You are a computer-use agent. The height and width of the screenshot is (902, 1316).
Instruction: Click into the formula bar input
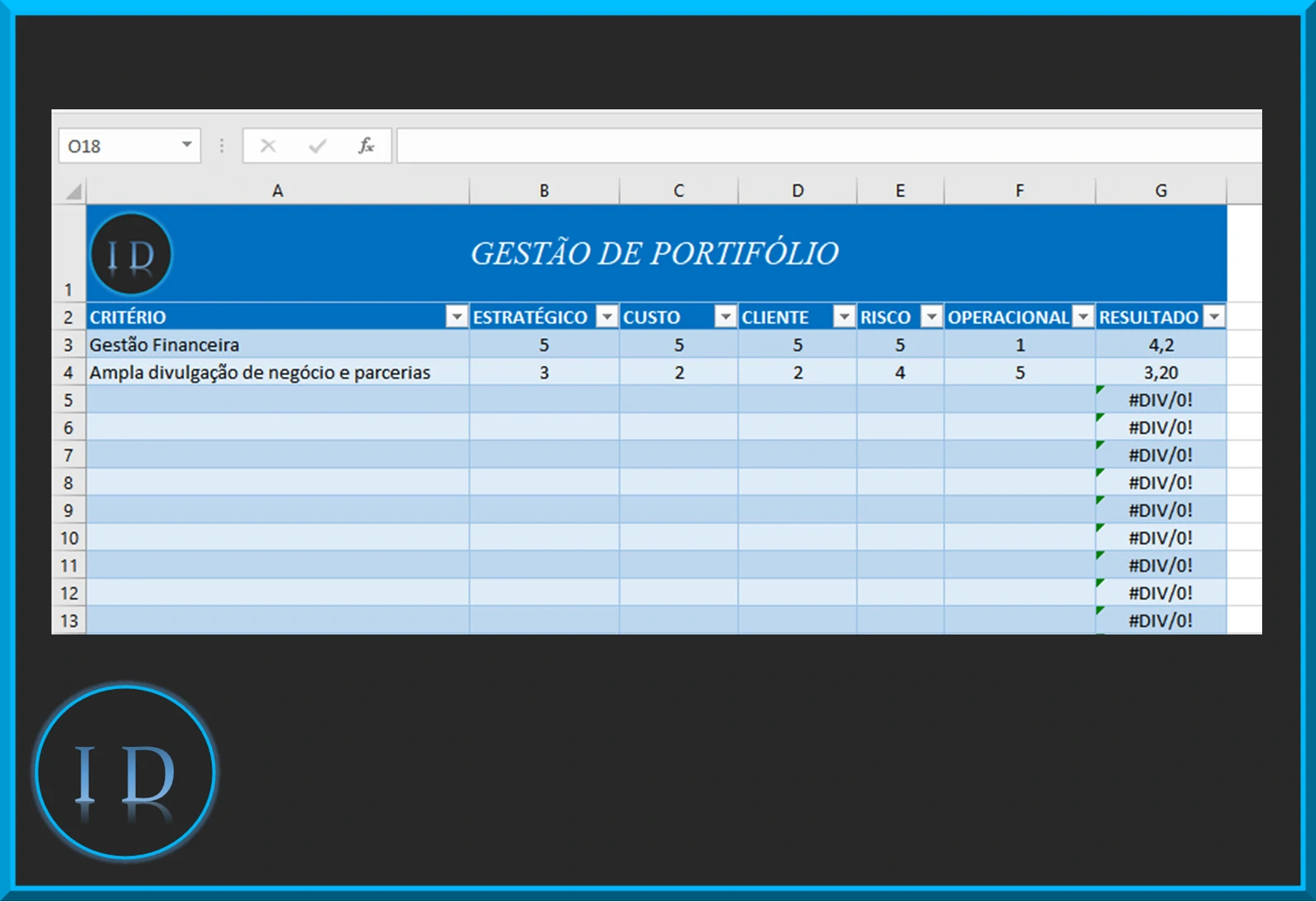[829, 146]
